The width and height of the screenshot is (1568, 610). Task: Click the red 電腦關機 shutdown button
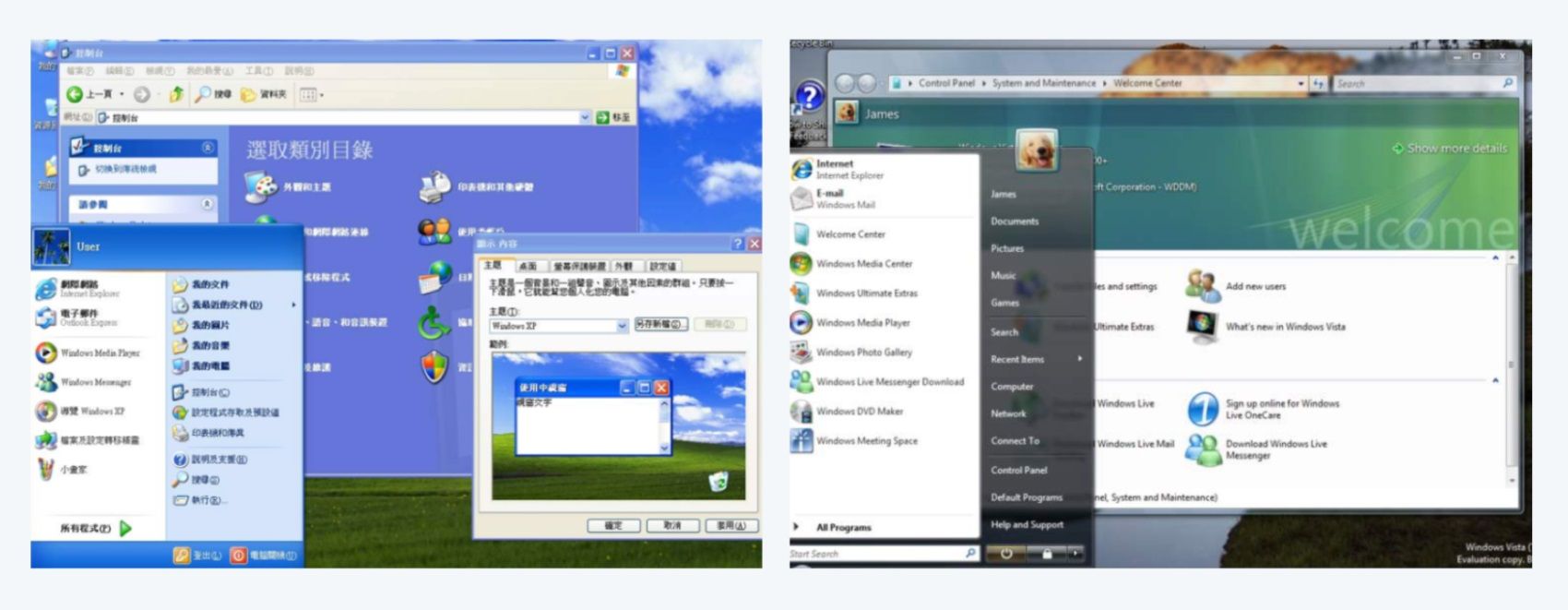pyautogui.click(x=264, y=556)
